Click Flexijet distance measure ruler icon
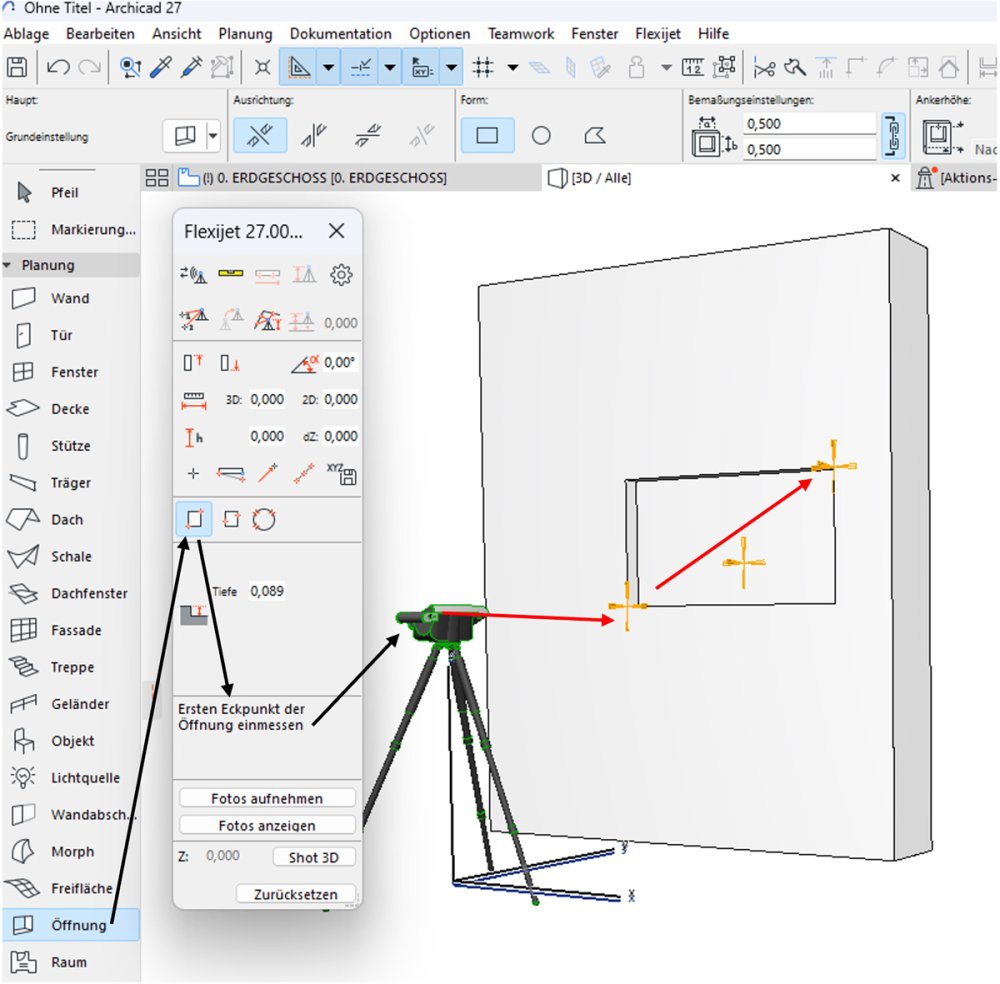Image resolution: width=1000 pixels, height=984 pixels. (x=193, y=400)
